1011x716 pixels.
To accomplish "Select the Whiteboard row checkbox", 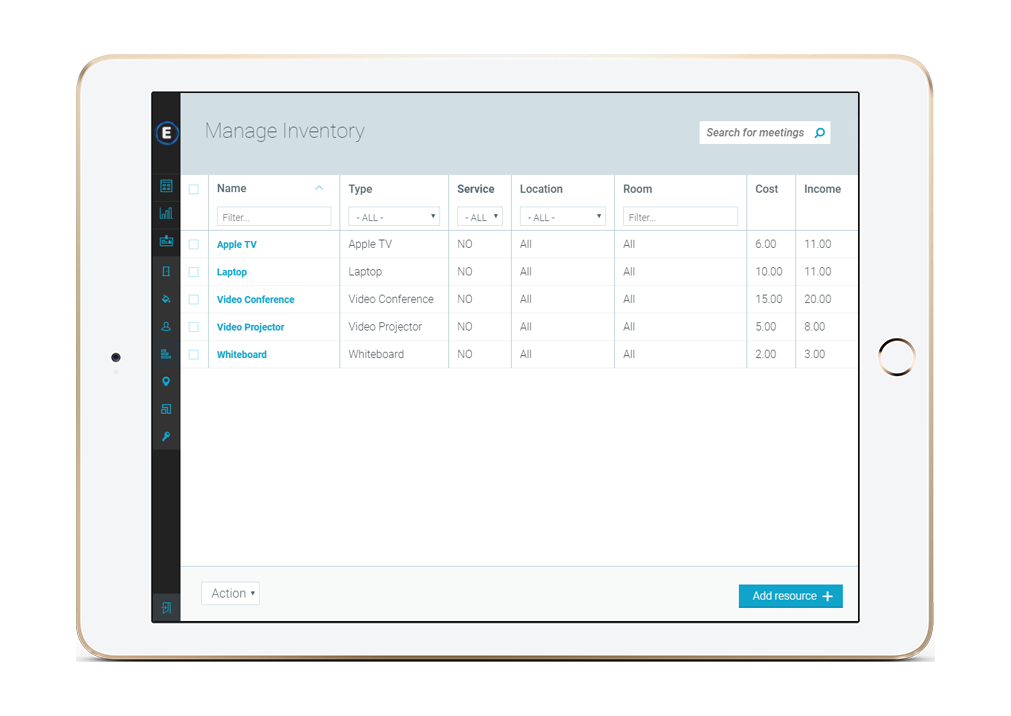I will pyautogui.click(x=194, y=354).
